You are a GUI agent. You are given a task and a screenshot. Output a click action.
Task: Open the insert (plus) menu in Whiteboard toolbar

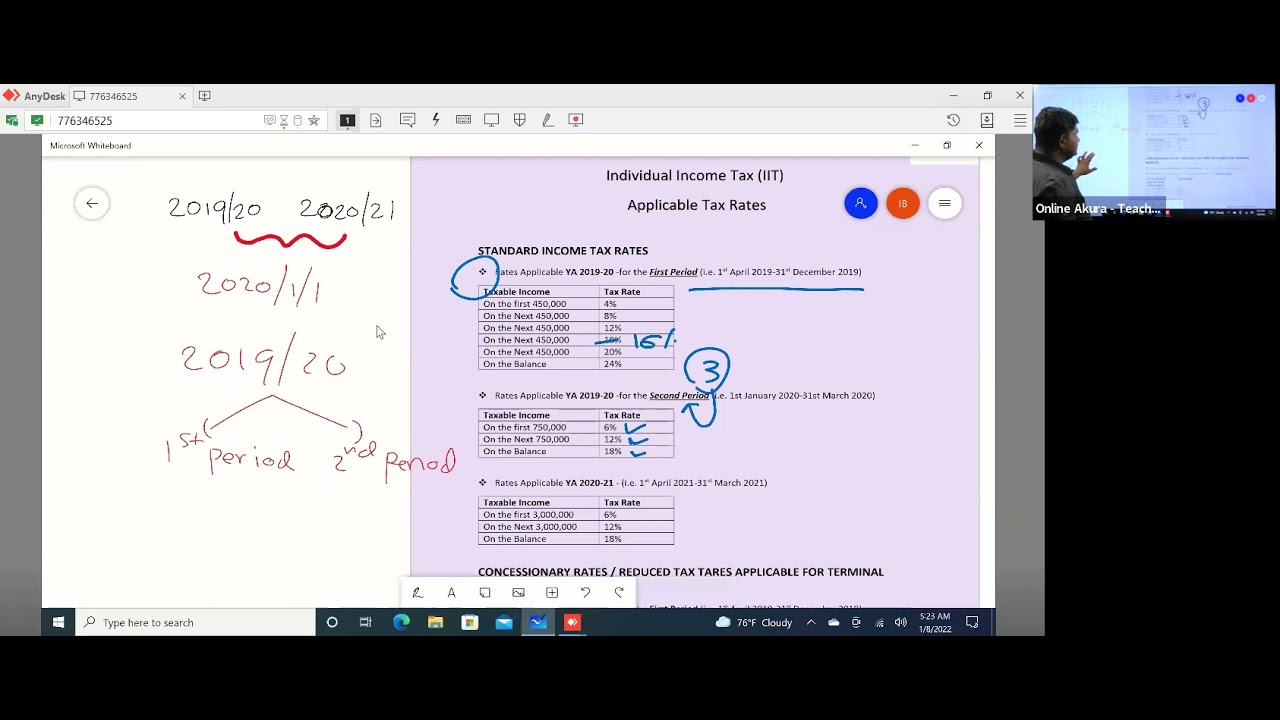552,593
